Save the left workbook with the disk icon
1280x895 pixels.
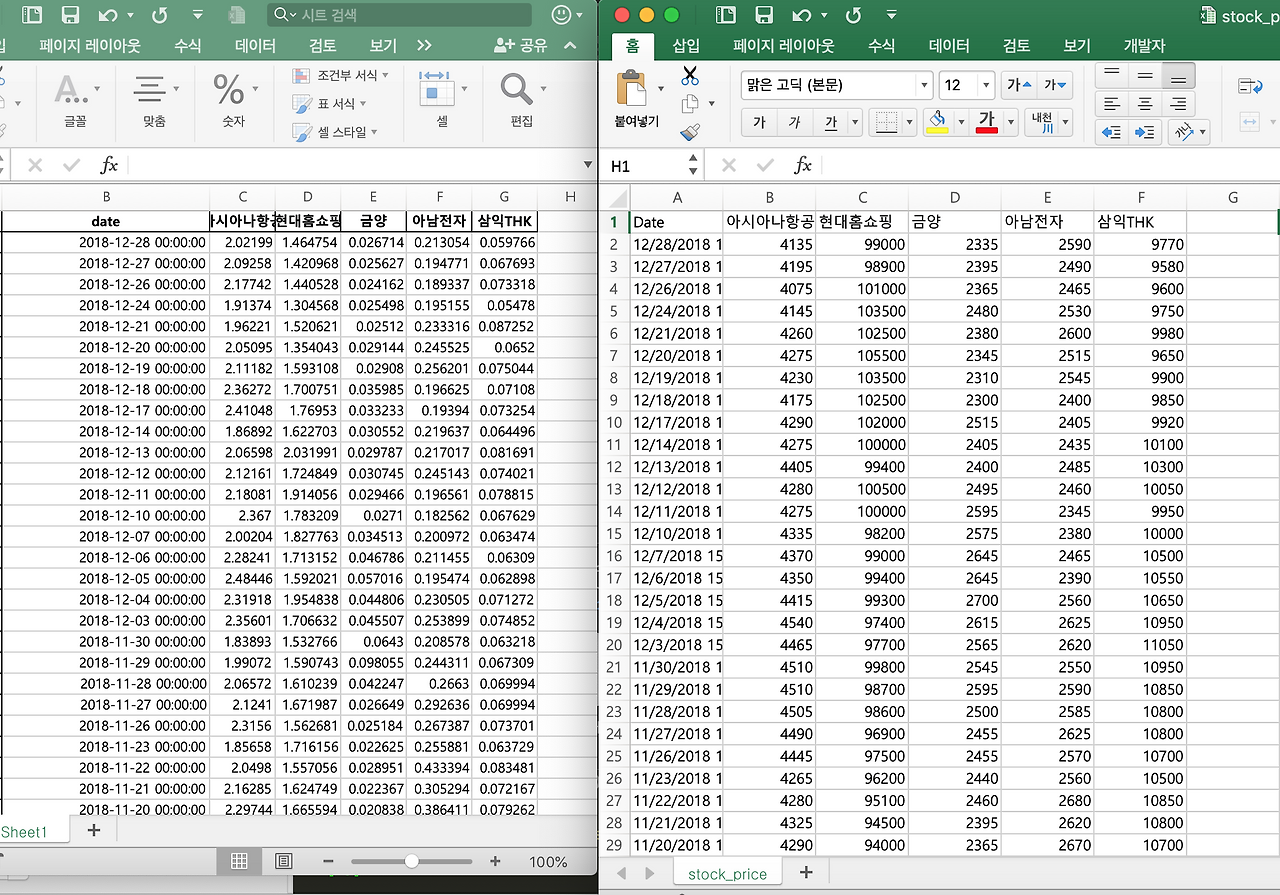[x=70, y=15]
